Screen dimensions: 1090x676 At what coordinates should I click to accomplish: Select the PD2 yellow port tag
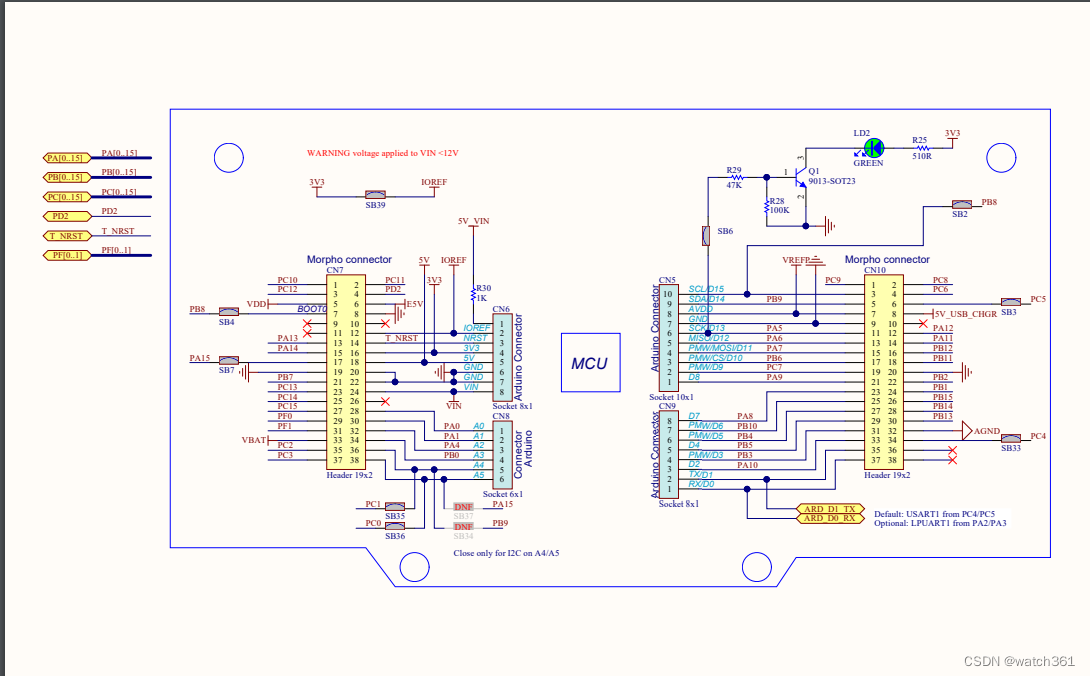coord(66,216)
